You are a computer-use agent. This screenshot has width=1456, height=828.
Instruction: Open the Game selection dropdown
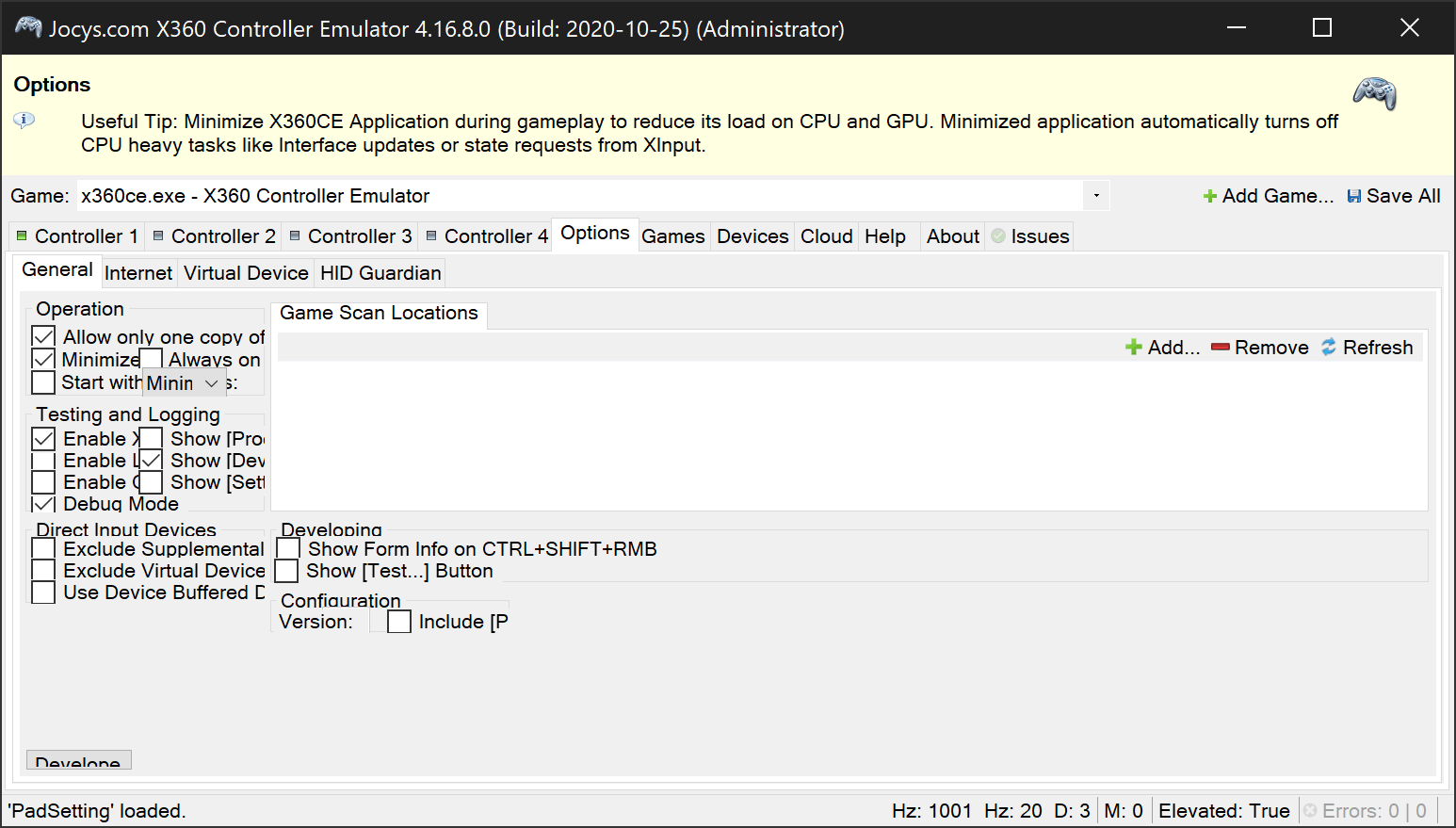click(1095, 195)
